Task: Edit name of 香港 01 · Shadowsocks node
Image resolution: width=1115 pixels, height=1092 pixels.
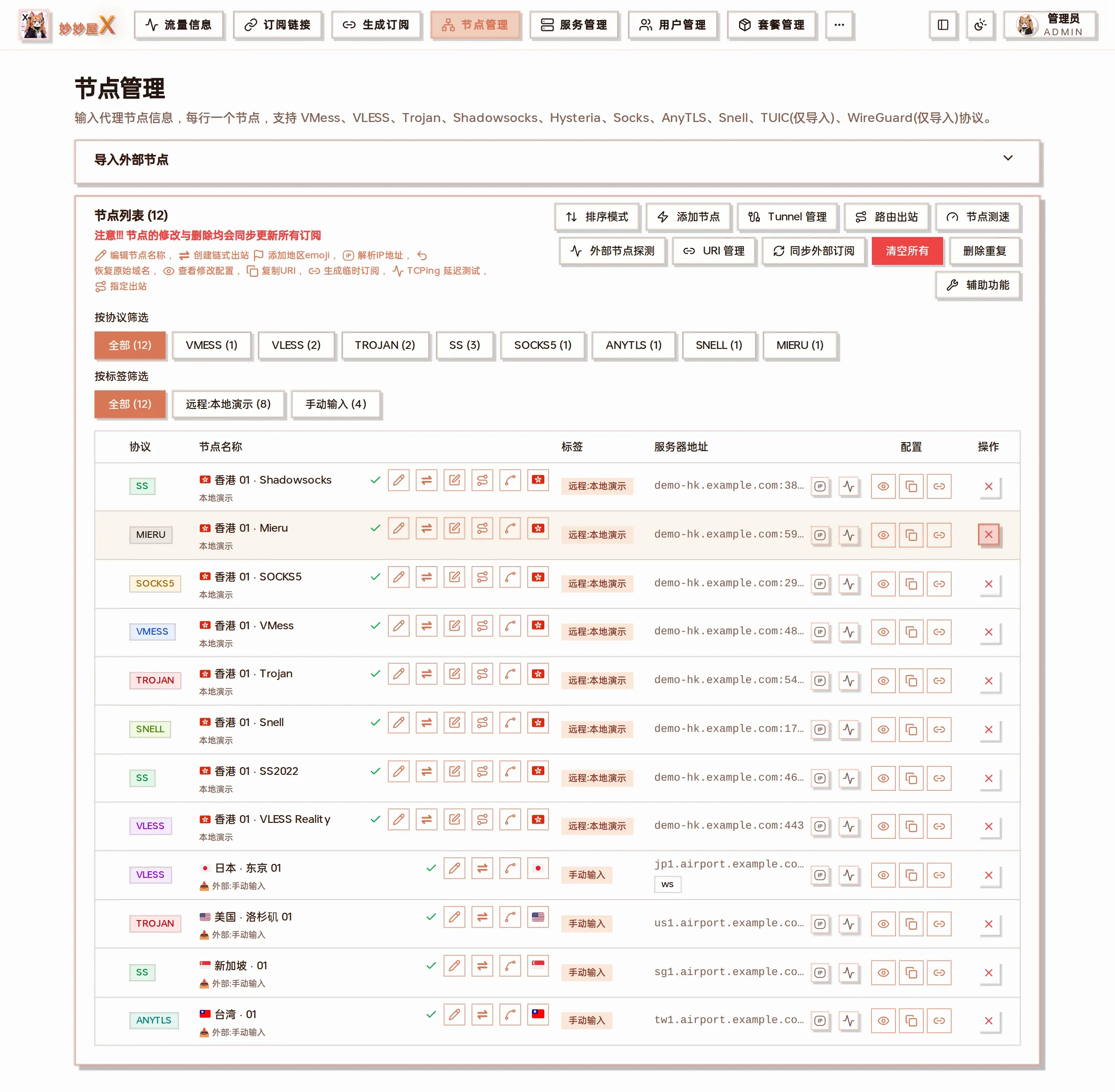Action: pos(398,480)
